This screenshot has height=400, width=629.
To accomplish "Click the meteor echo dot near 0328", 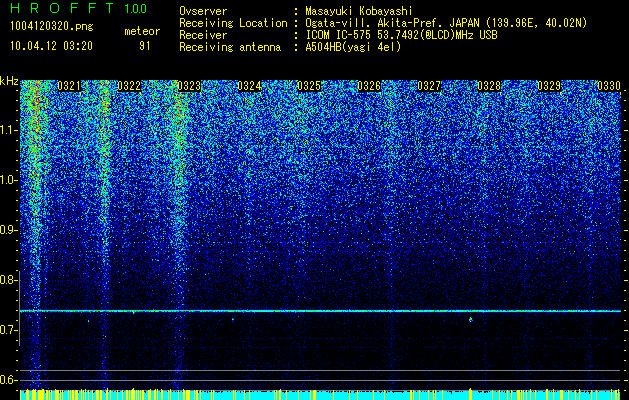I will pos(471,319).
